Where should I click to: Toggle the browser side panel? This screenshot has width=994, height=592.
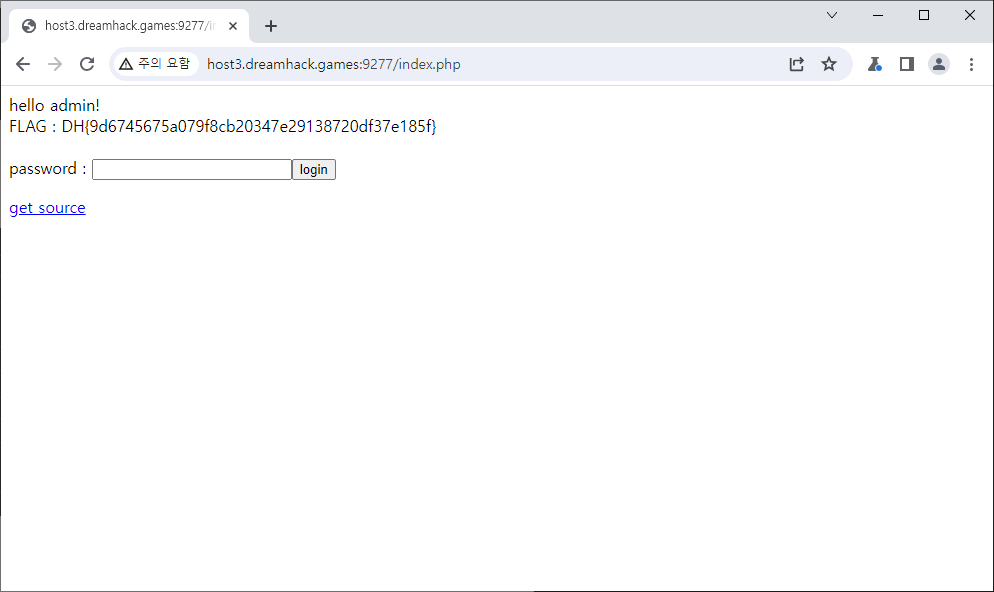pos(907,64)
